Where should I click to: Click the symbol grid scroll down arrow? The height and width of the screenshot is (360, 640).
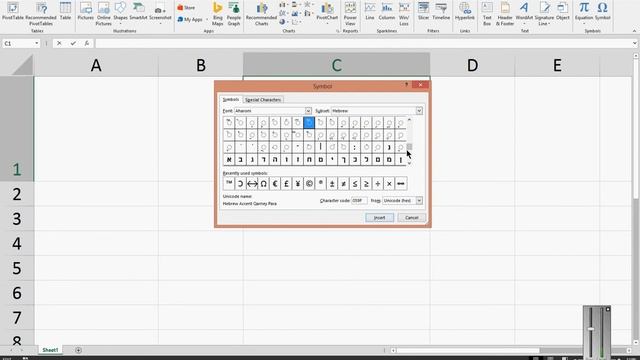tap(409, 163)
